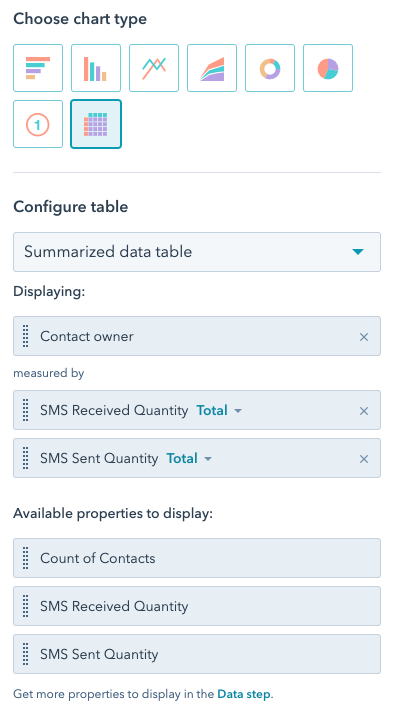Pick the pie chart type
Image resolution: width=394 pixels, height=713 pixels.
[328, 68]
